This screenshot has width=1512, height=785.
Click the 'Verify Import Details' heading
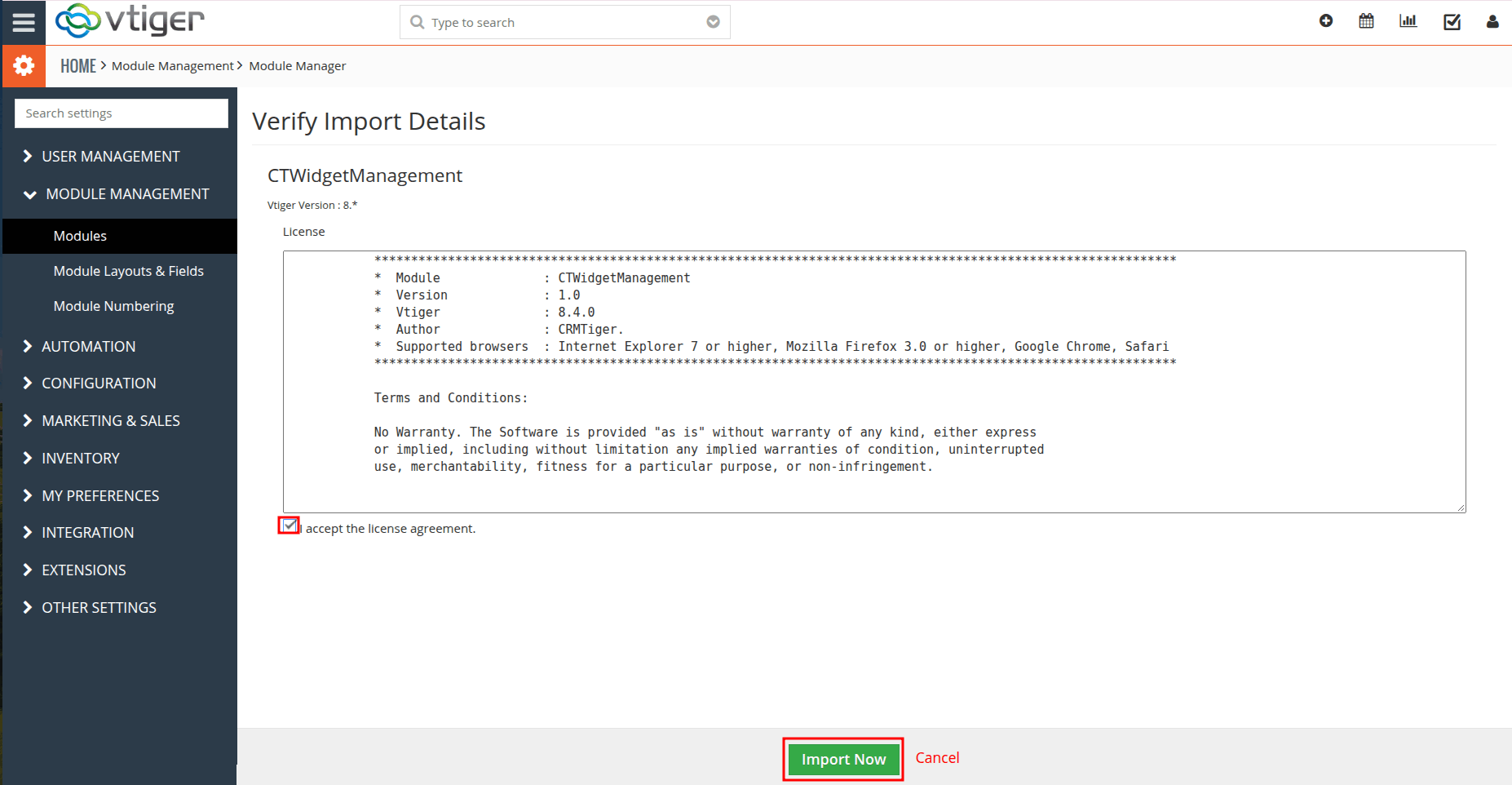(x=369, y=121)
